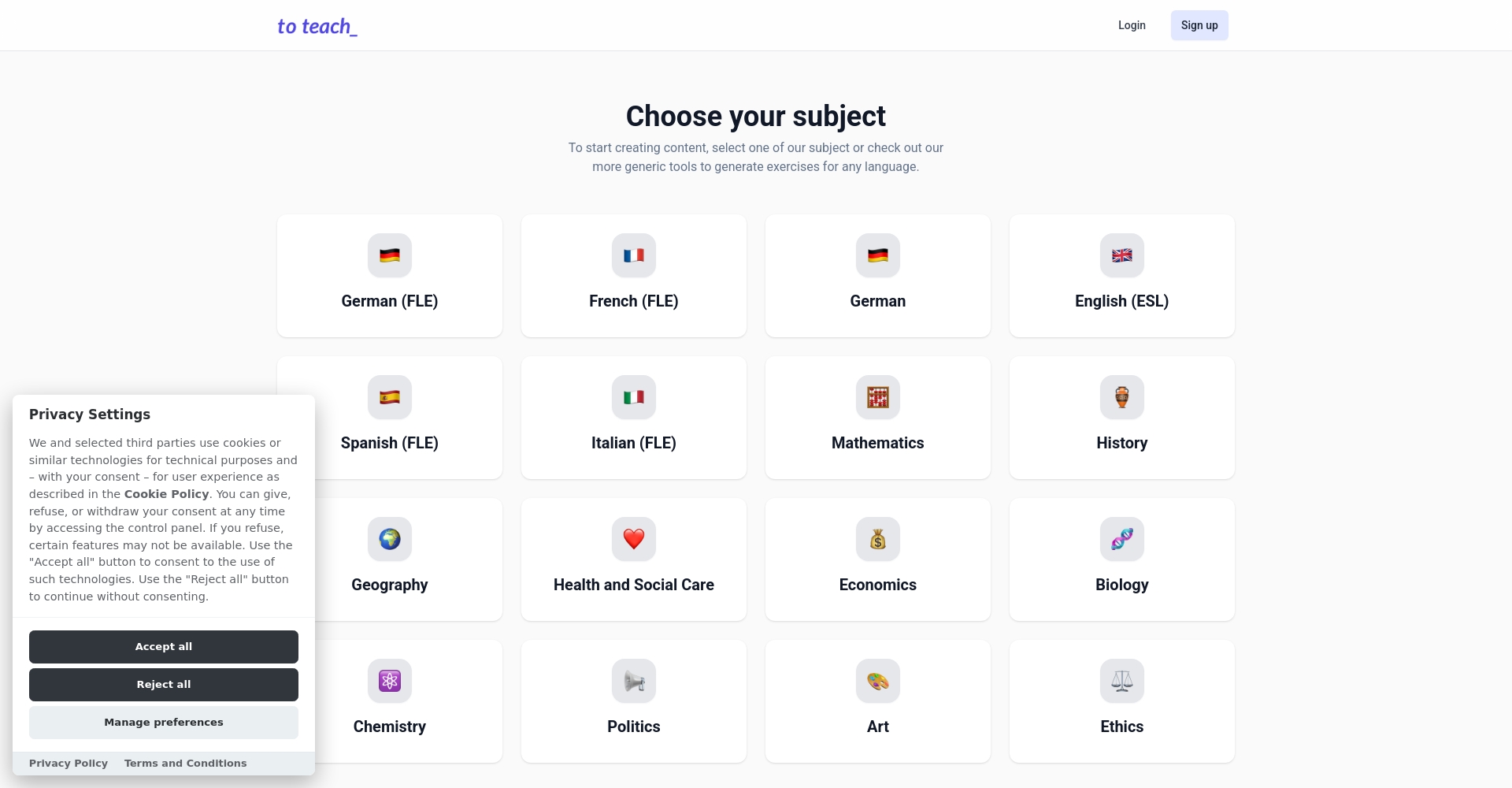Open Art via the palette icon
Image resolution: width=1512 pixels, height=788 pixels.
pyautogui.click(x=877, y=681)
